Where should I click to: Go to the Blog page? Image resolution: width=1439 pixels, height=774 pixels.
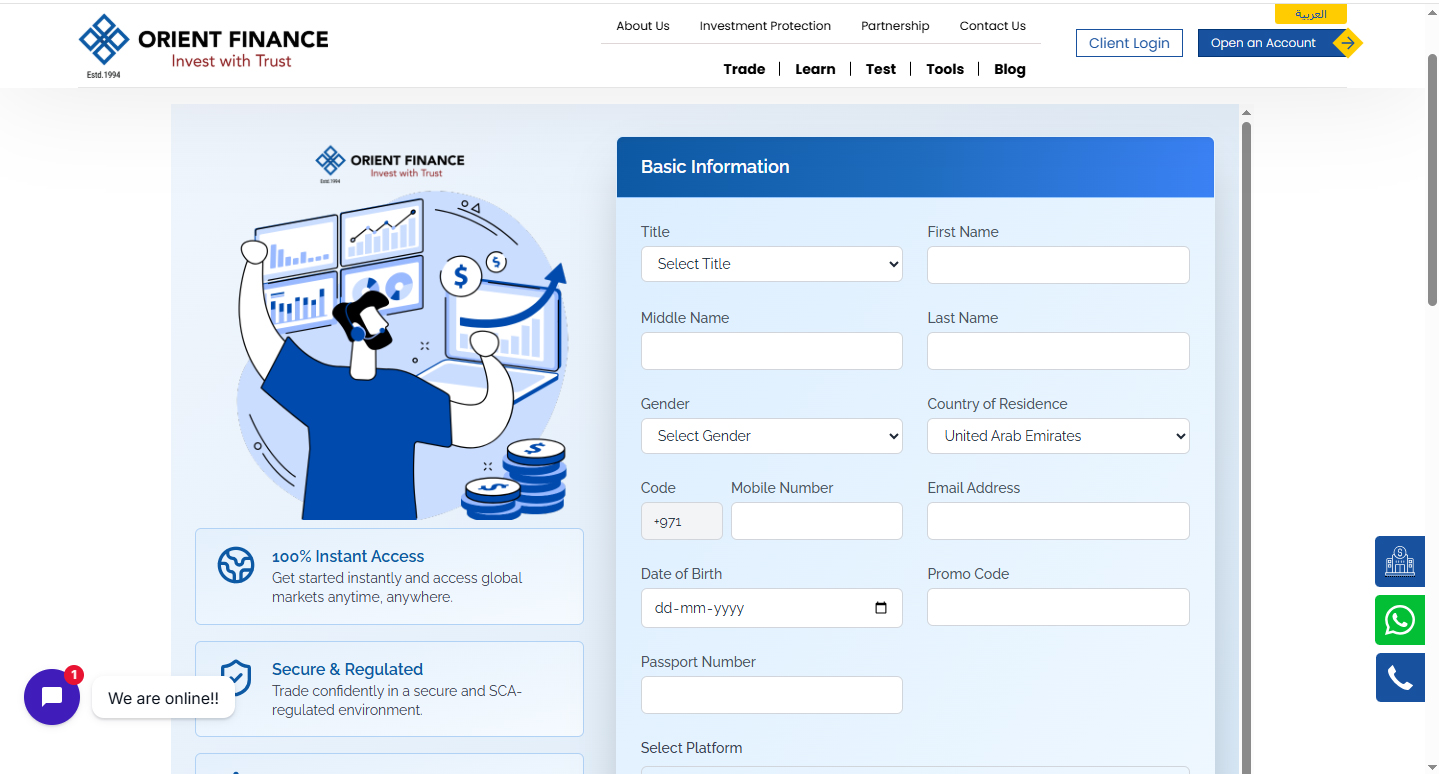(1010, 69)
